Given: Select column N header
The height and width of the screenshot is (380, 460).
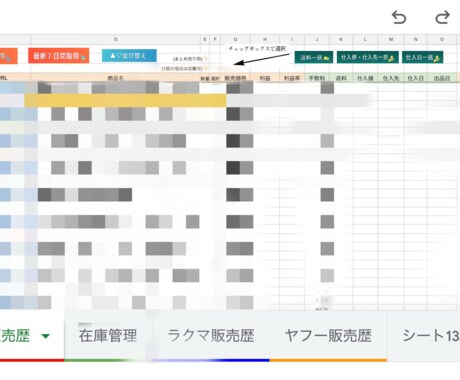Looking at the screenshot, I should click(x=416, y=39).
